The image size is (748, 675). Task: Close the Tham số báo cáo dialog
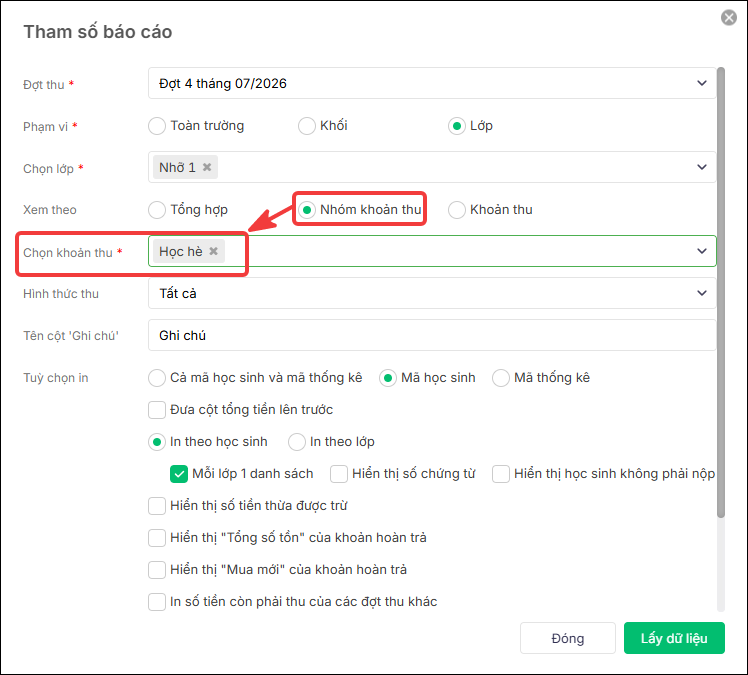coord(728,18)
